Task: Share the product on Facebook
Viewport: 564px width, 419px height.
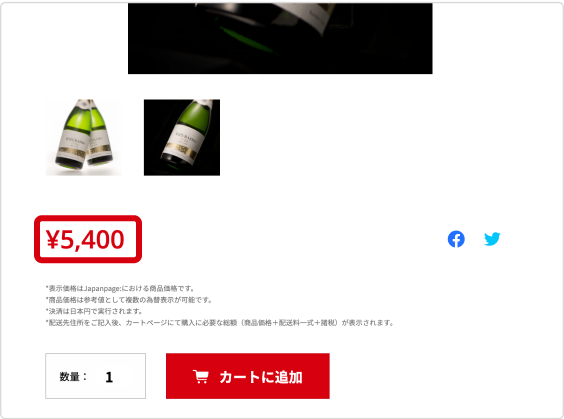Action: 456,239
